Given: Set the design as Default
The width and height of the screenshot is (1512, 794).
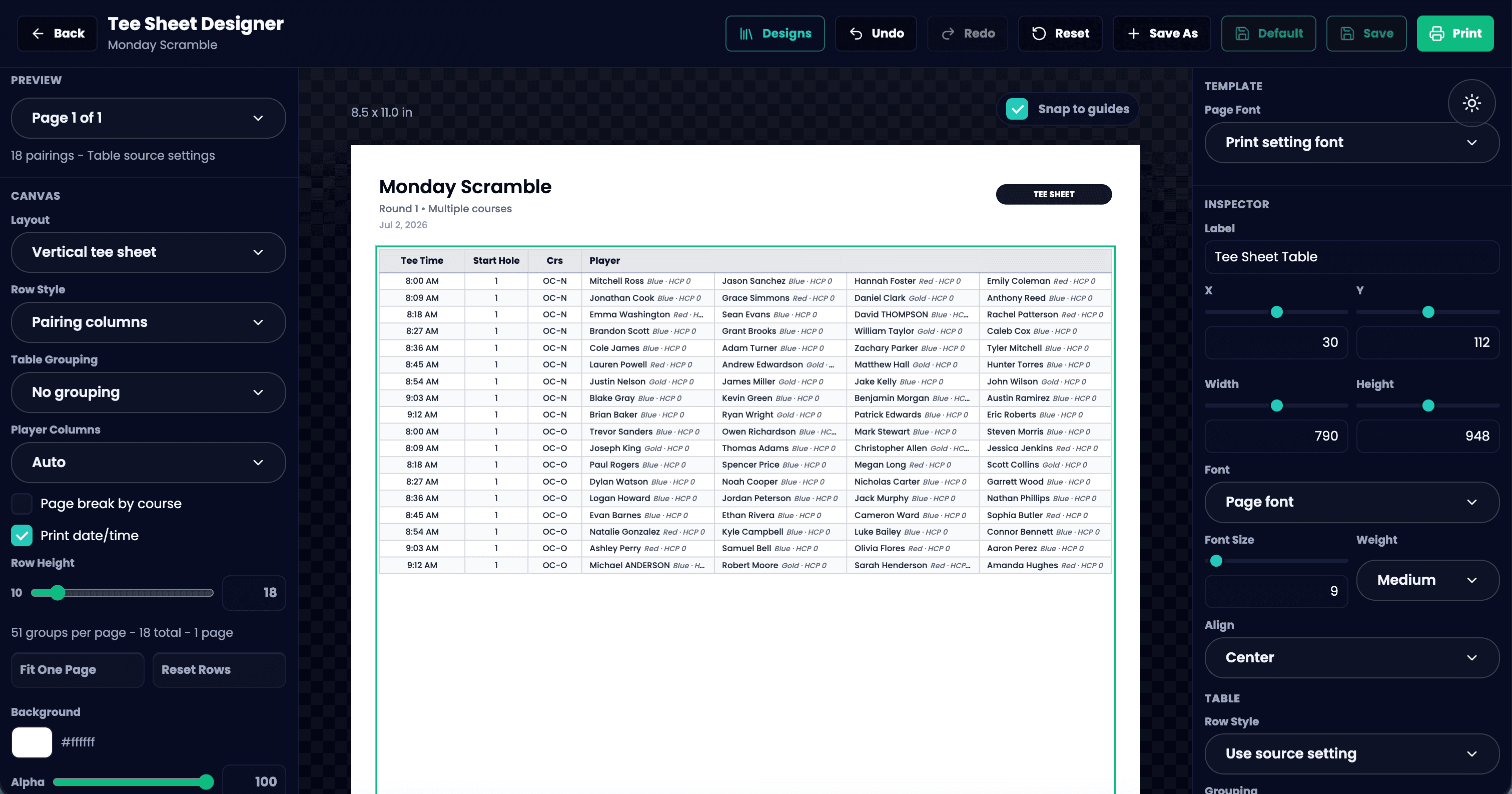Looking at the screenshot, I should [1268, 34].
